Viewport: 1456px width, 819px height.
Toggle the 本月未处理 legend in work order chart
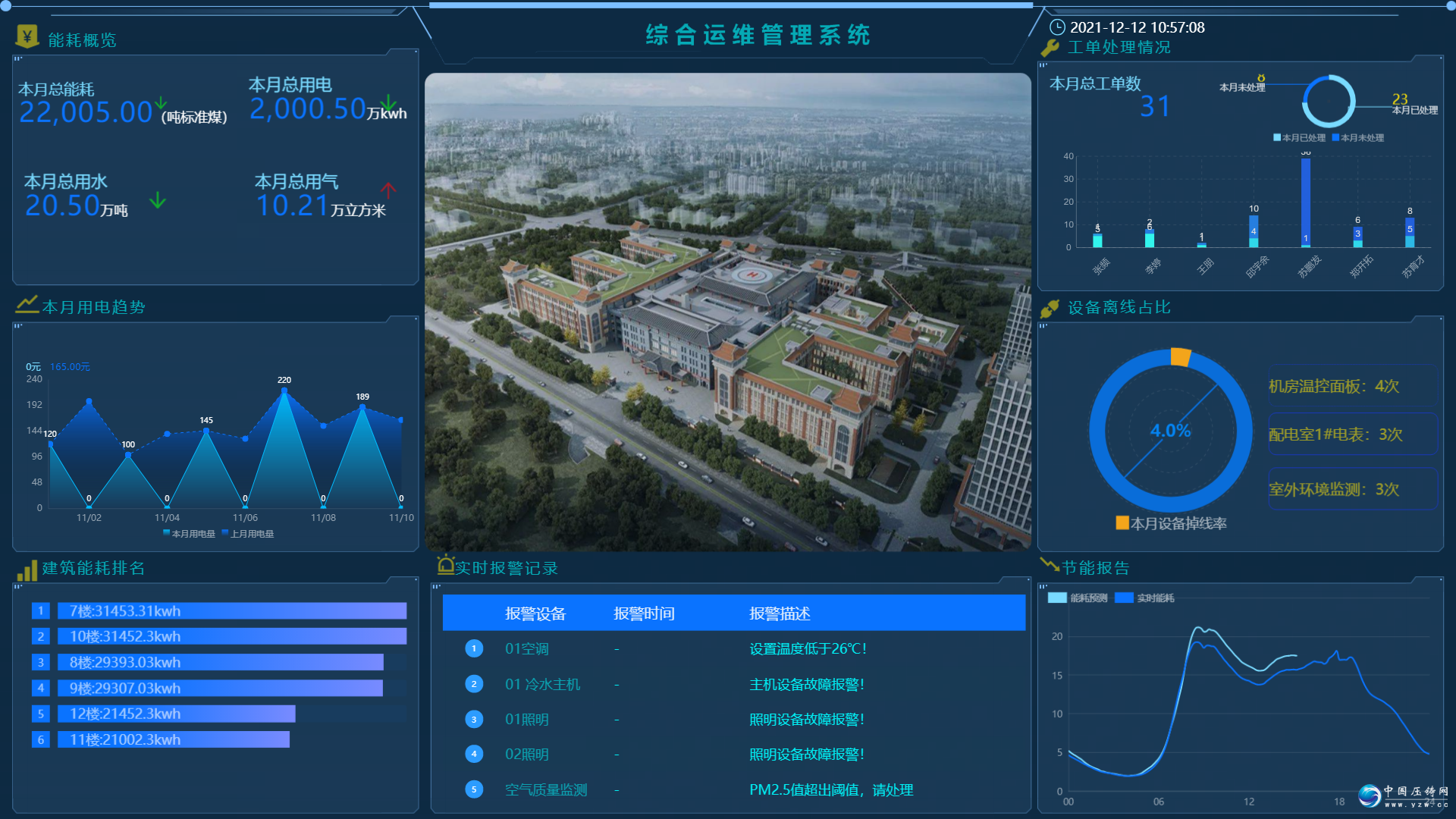(1358, 138)
